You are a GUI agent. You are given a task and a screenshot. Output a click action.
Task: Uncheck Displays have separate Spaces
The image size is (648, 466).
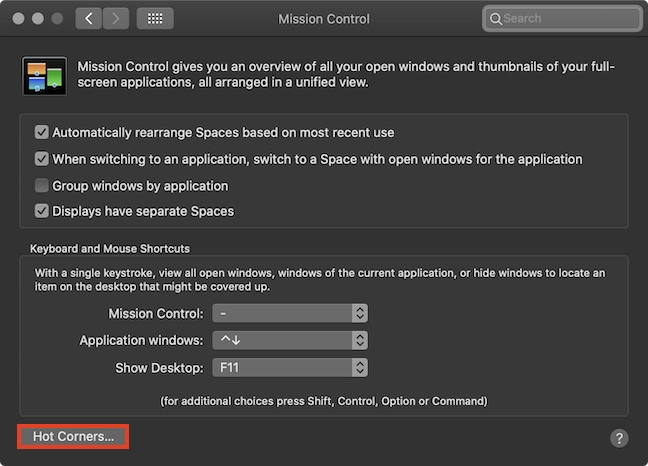(x=41, y=211)
